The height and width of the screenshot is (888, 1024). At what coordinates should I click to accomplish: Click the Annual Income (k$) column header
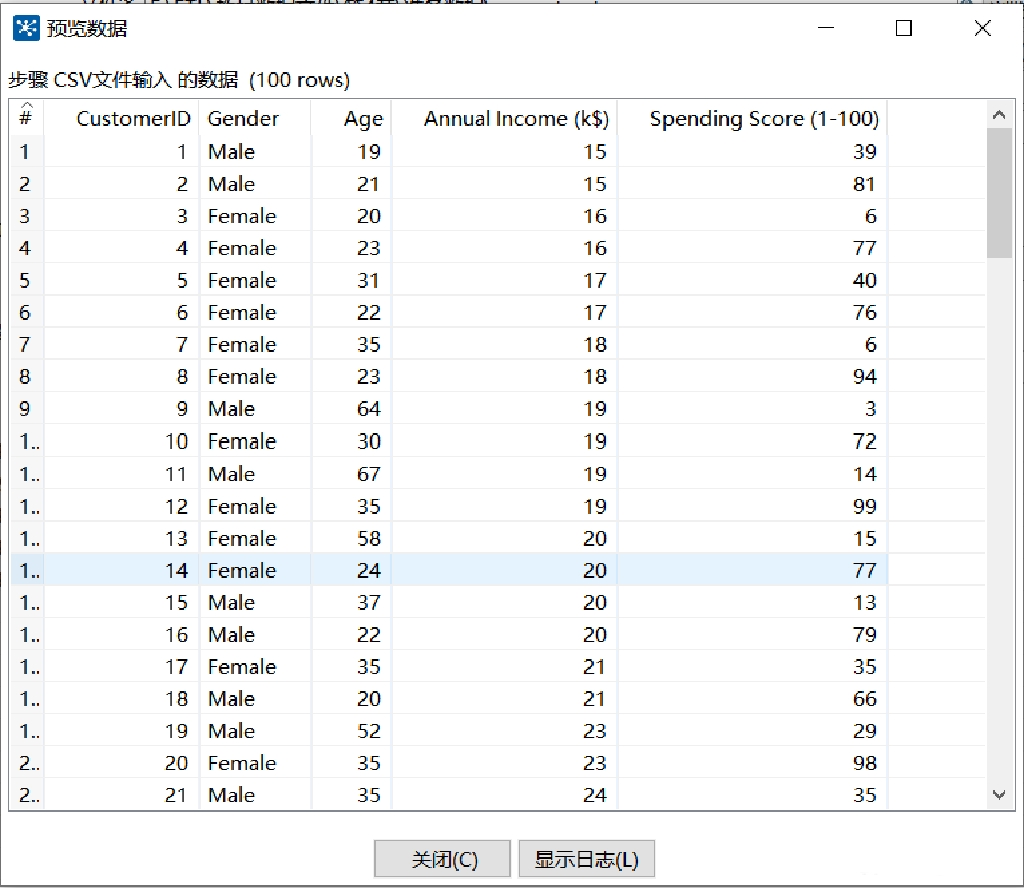[511, 118]
